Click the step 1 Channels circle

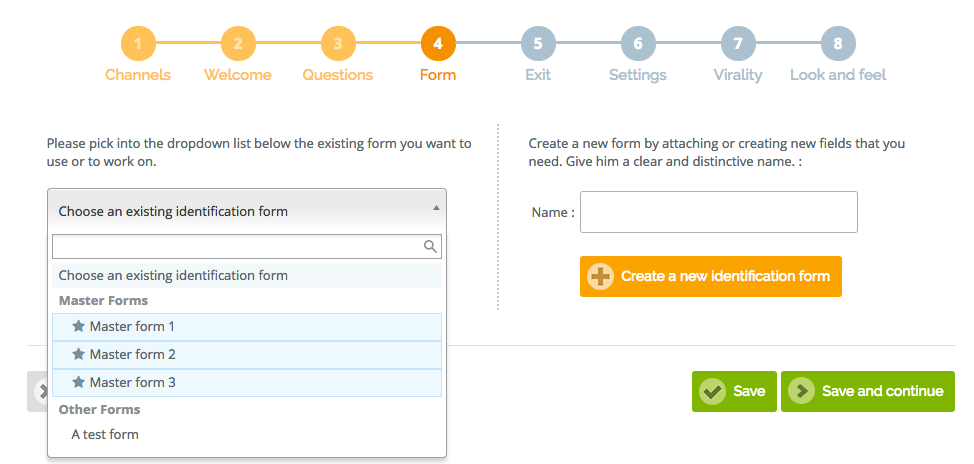click(138, 44)
